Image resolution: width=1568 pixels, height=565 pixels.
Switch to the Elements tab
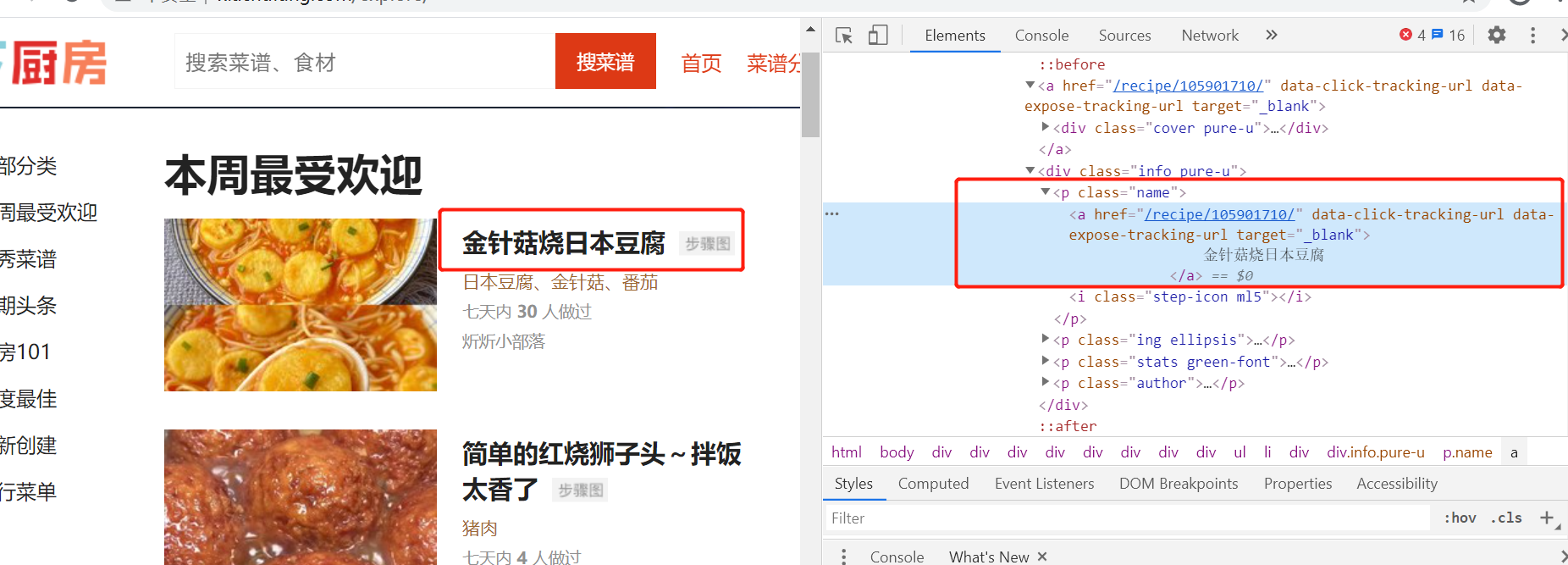(955, 35)
